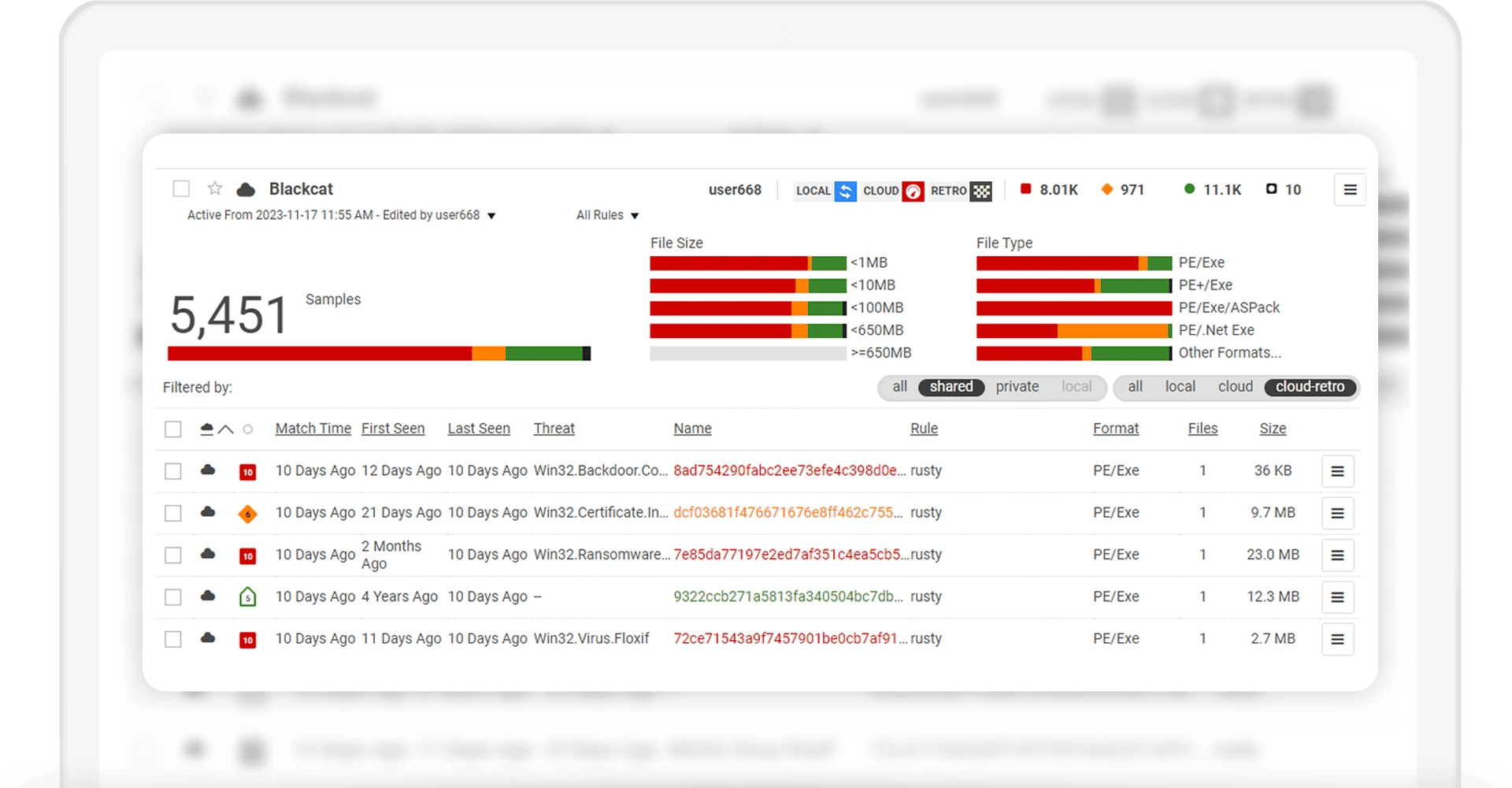Open row menu for 8ad754290fabc sample
The height and width of the screenshot is (788, 1512).
click(x=1337, y=471)
